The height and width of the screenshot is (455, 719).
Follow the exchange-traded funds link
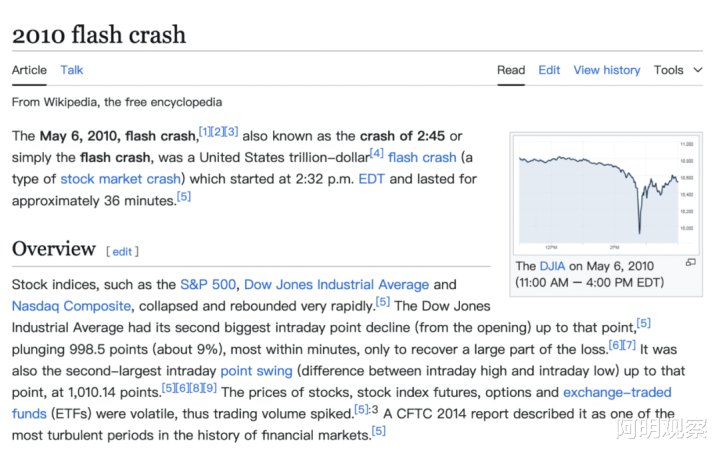coord(617,393)
